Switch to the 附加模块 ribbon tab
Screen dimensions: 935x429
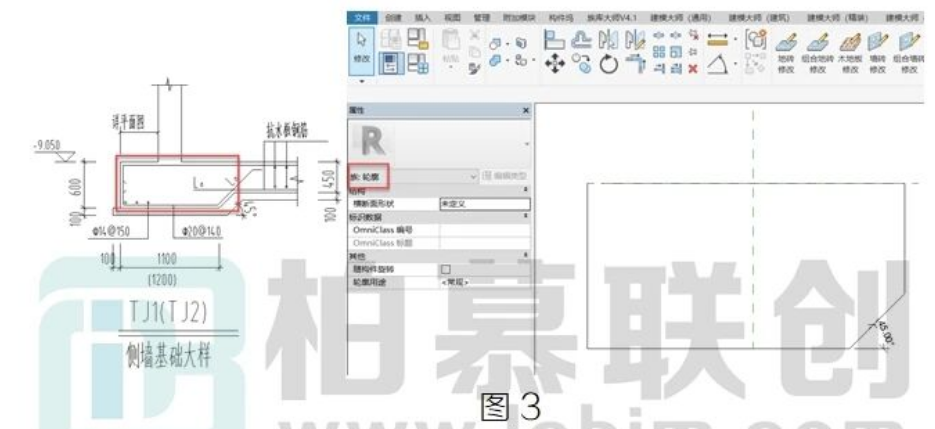519,18
